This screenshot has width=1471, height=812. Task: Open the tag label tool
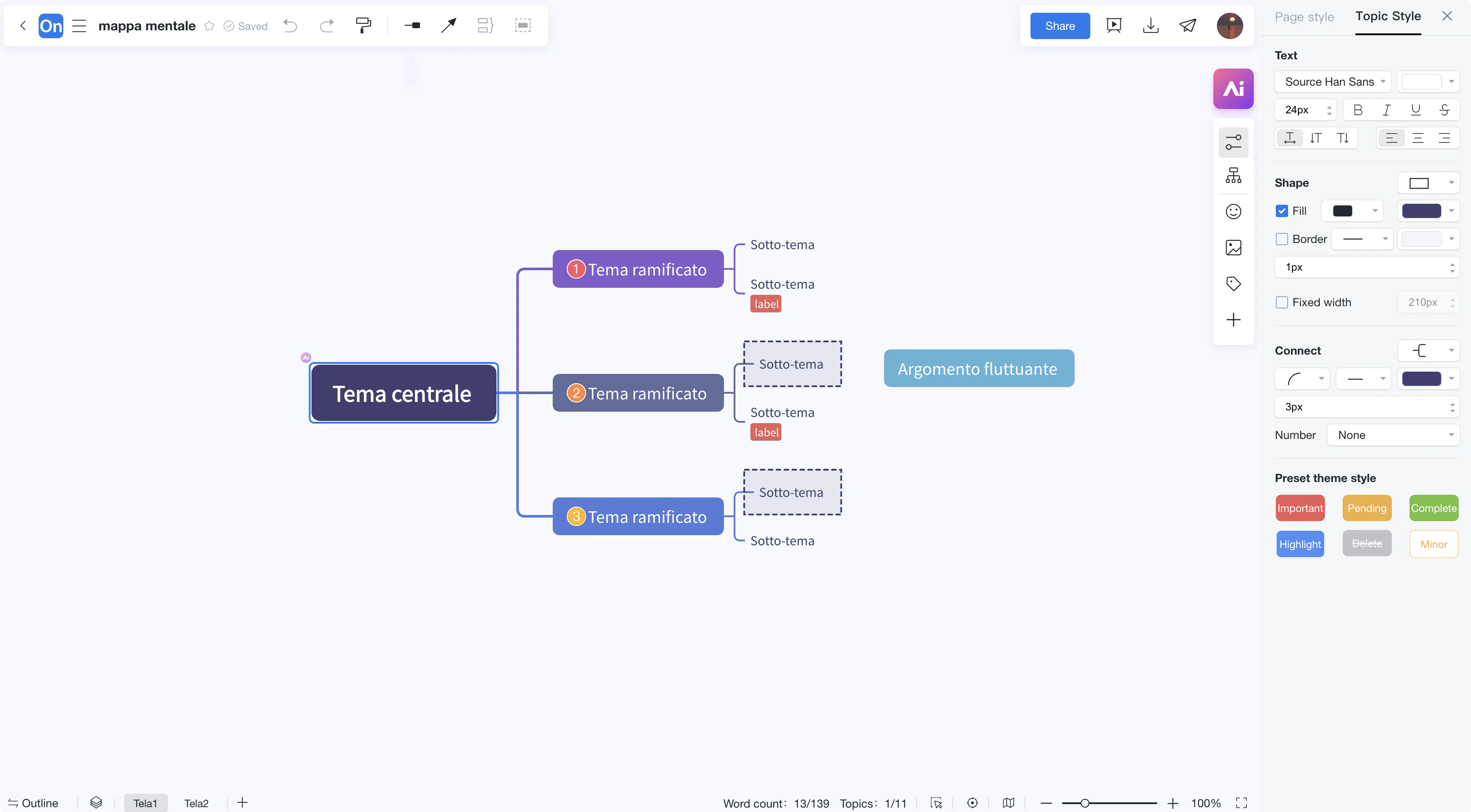(1234, 283)
